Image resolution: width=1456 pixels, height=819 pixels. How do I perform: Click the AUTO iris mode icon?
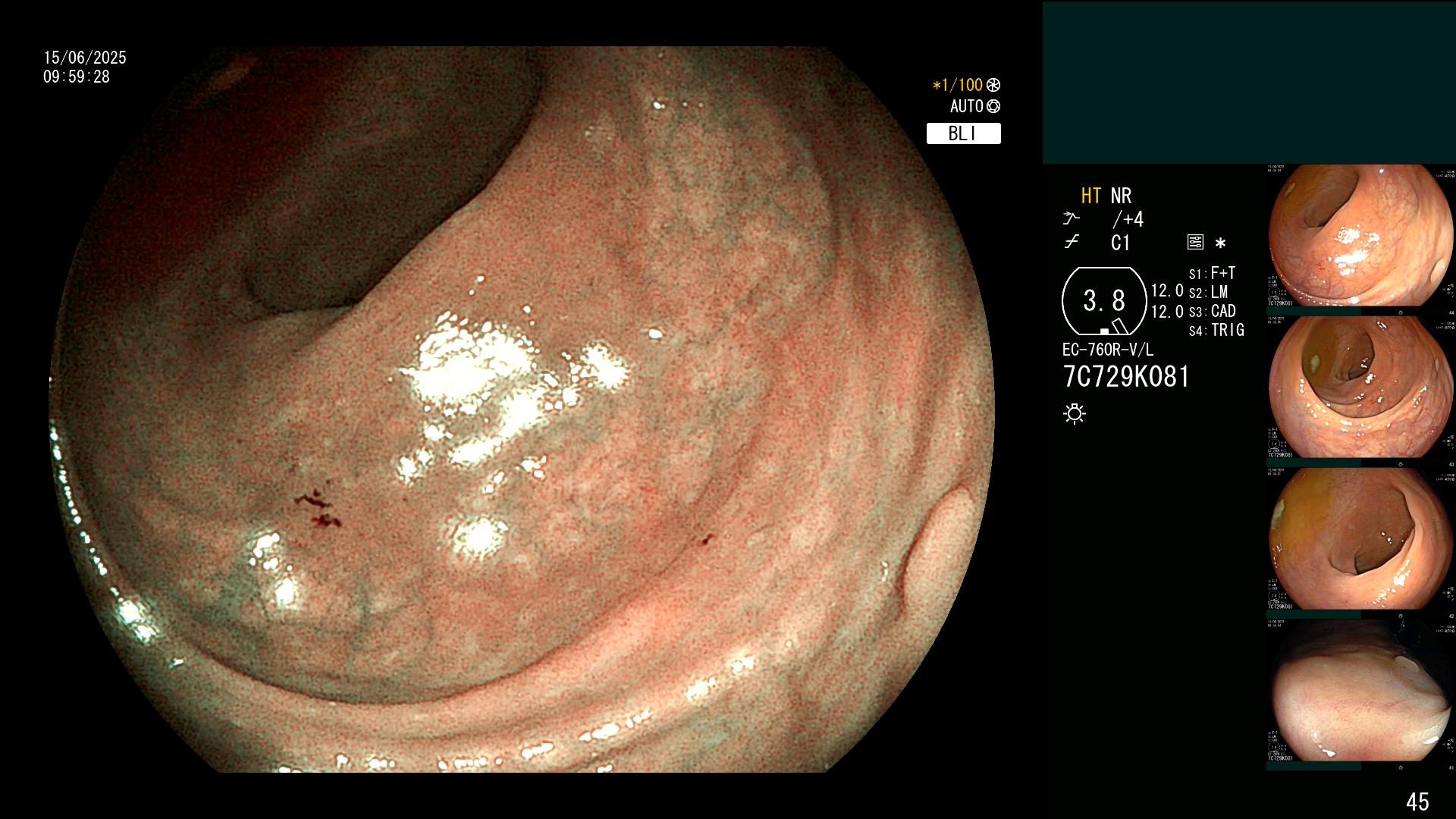pos(993,106)
